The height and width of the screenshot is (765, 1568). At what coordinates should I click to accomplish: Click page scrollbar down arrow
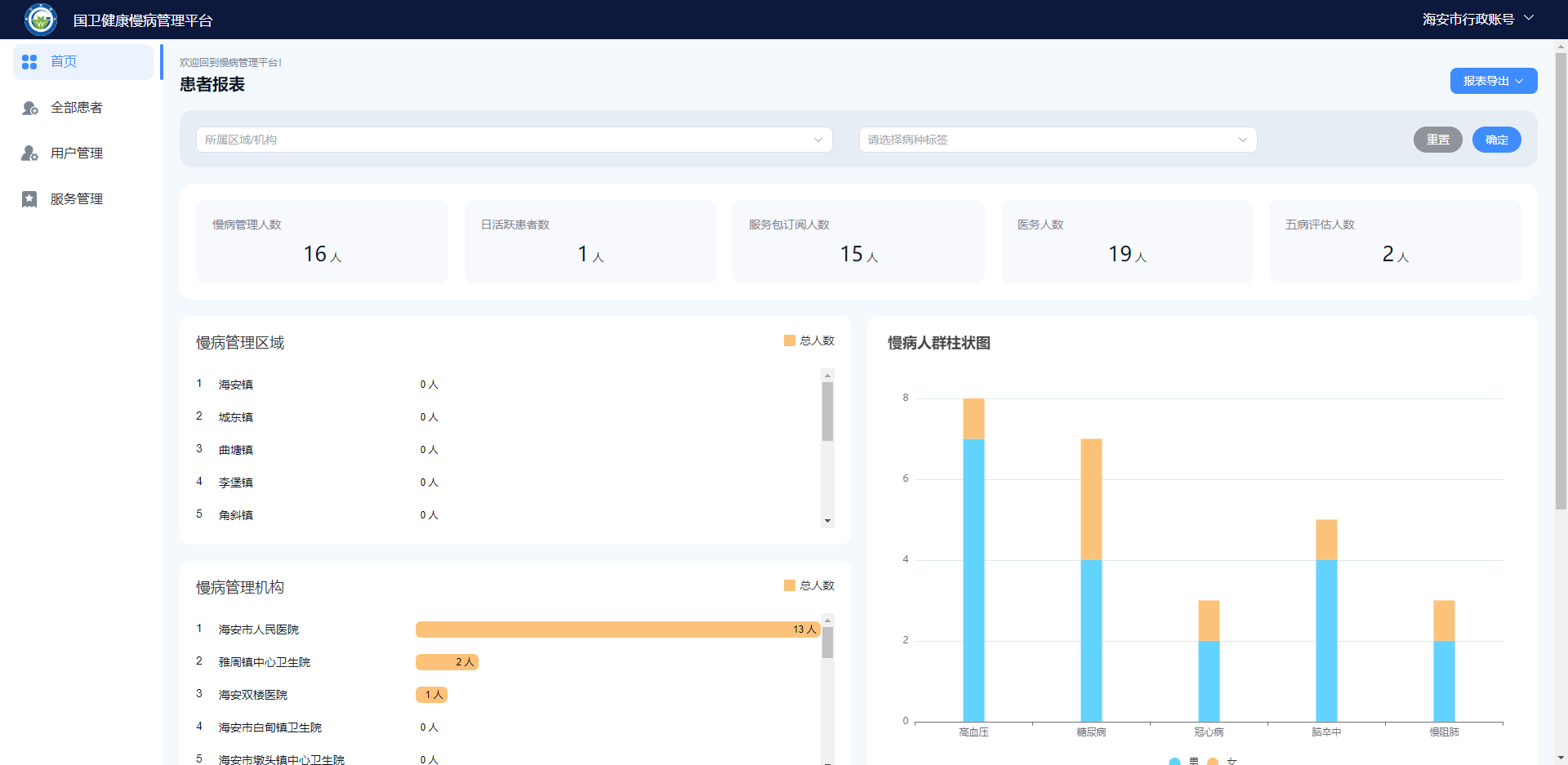click(1561, 758)
